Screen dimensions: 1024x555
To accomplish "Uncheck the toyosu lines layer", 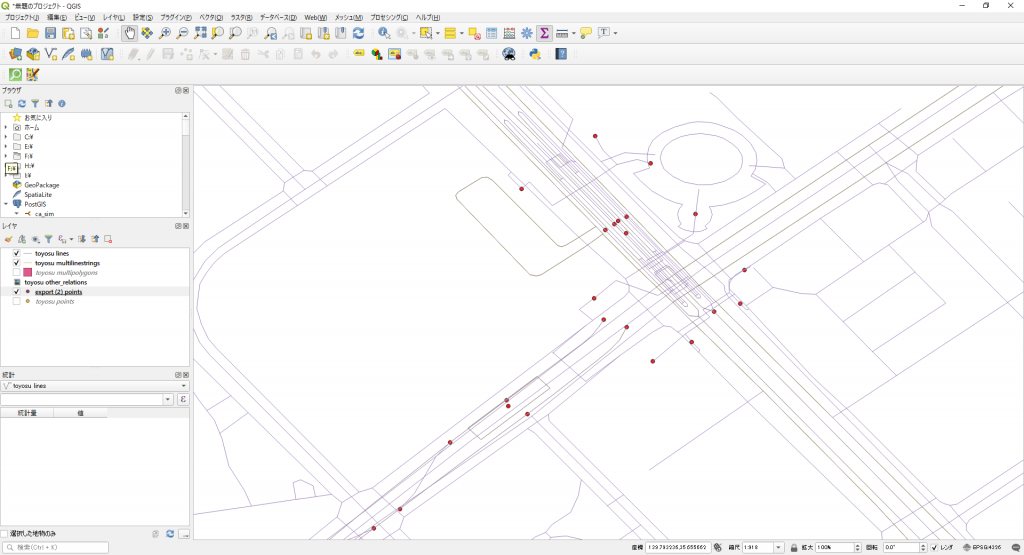I will pos(17,254).
